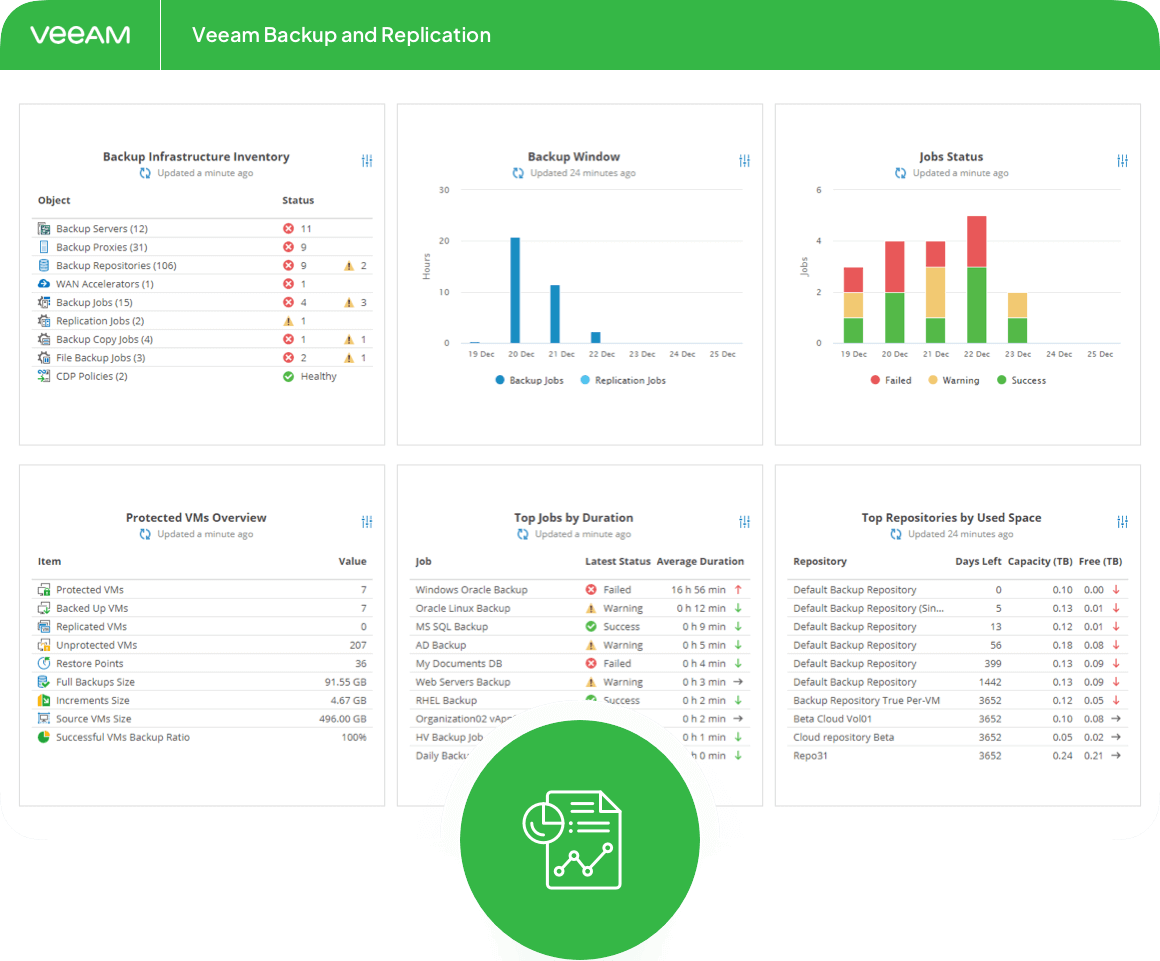Screen dimensions: 1160x961
Task: Open settings icon of Backup Window widget
Action: pos(744,161)
